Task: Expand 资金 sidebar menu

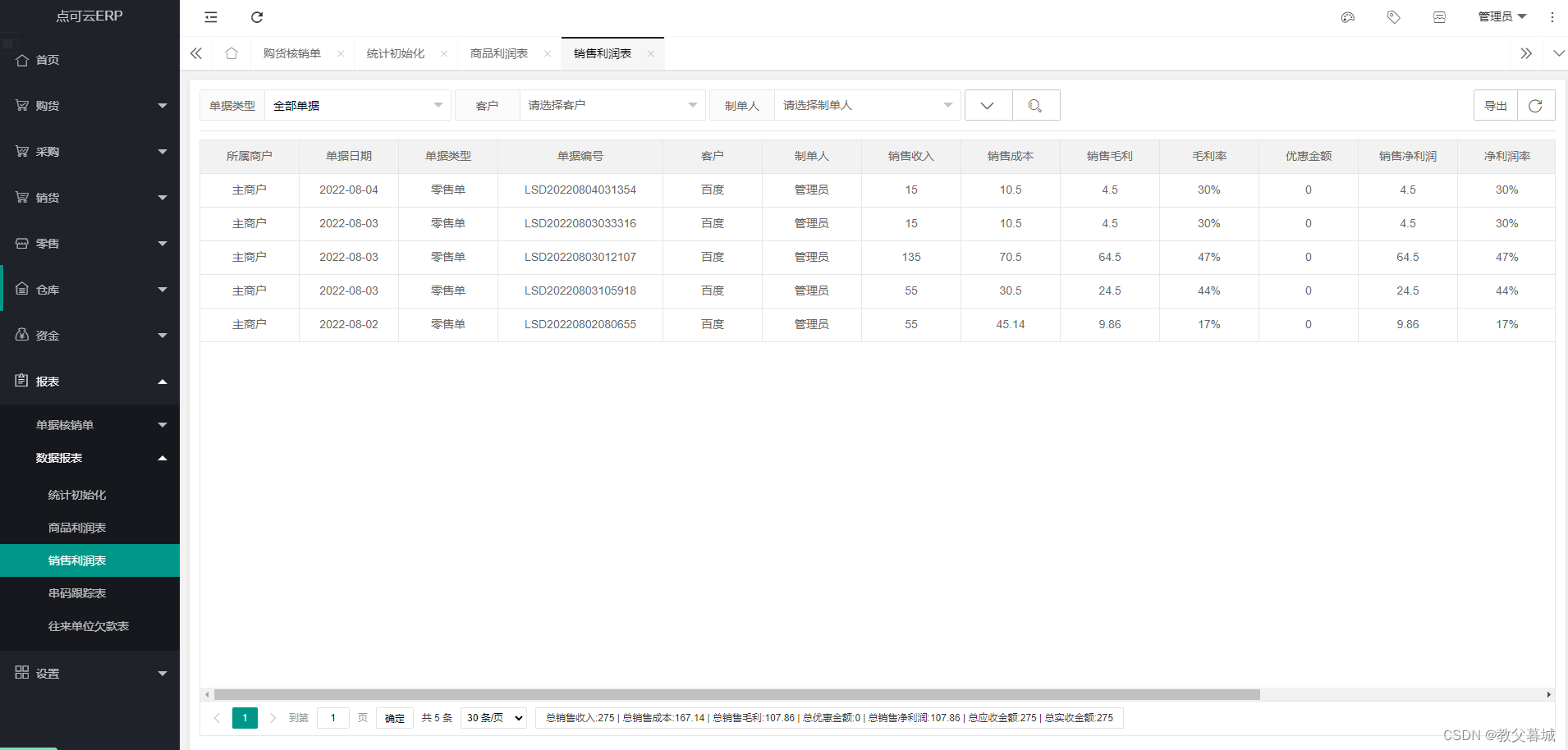Action: tap(89, 336)
